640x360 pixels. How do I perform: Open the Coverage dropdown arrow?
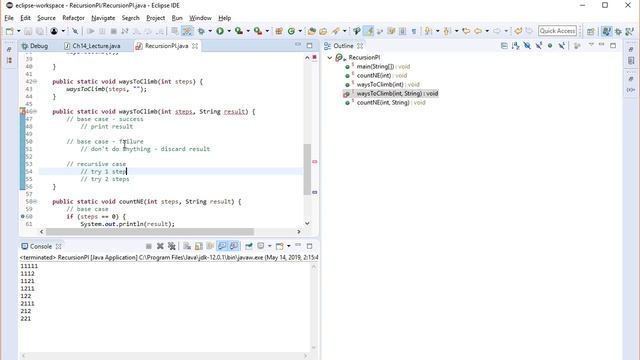[248, 31]
